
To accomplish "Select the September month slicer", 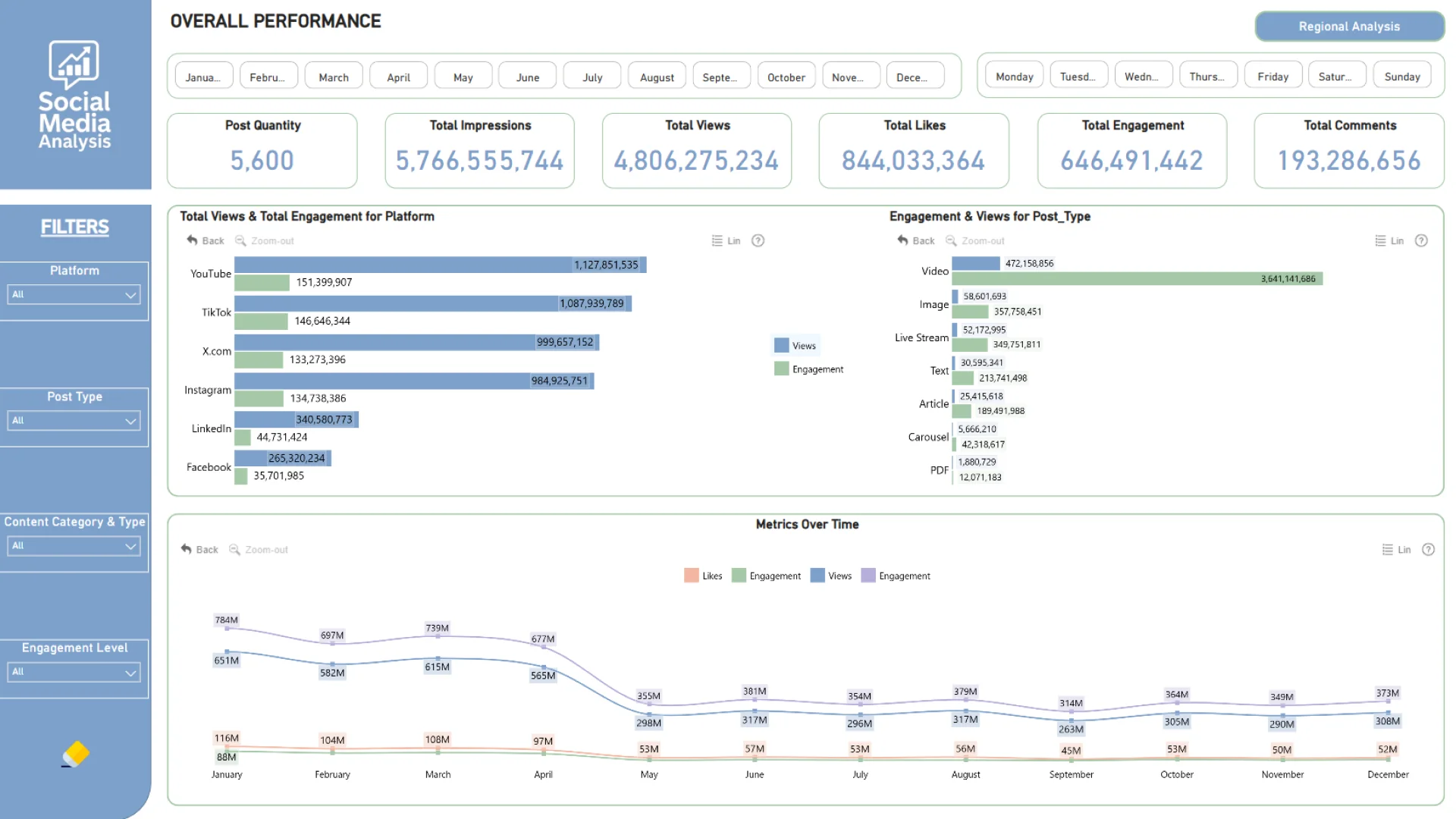I will (x=721, y=77).
